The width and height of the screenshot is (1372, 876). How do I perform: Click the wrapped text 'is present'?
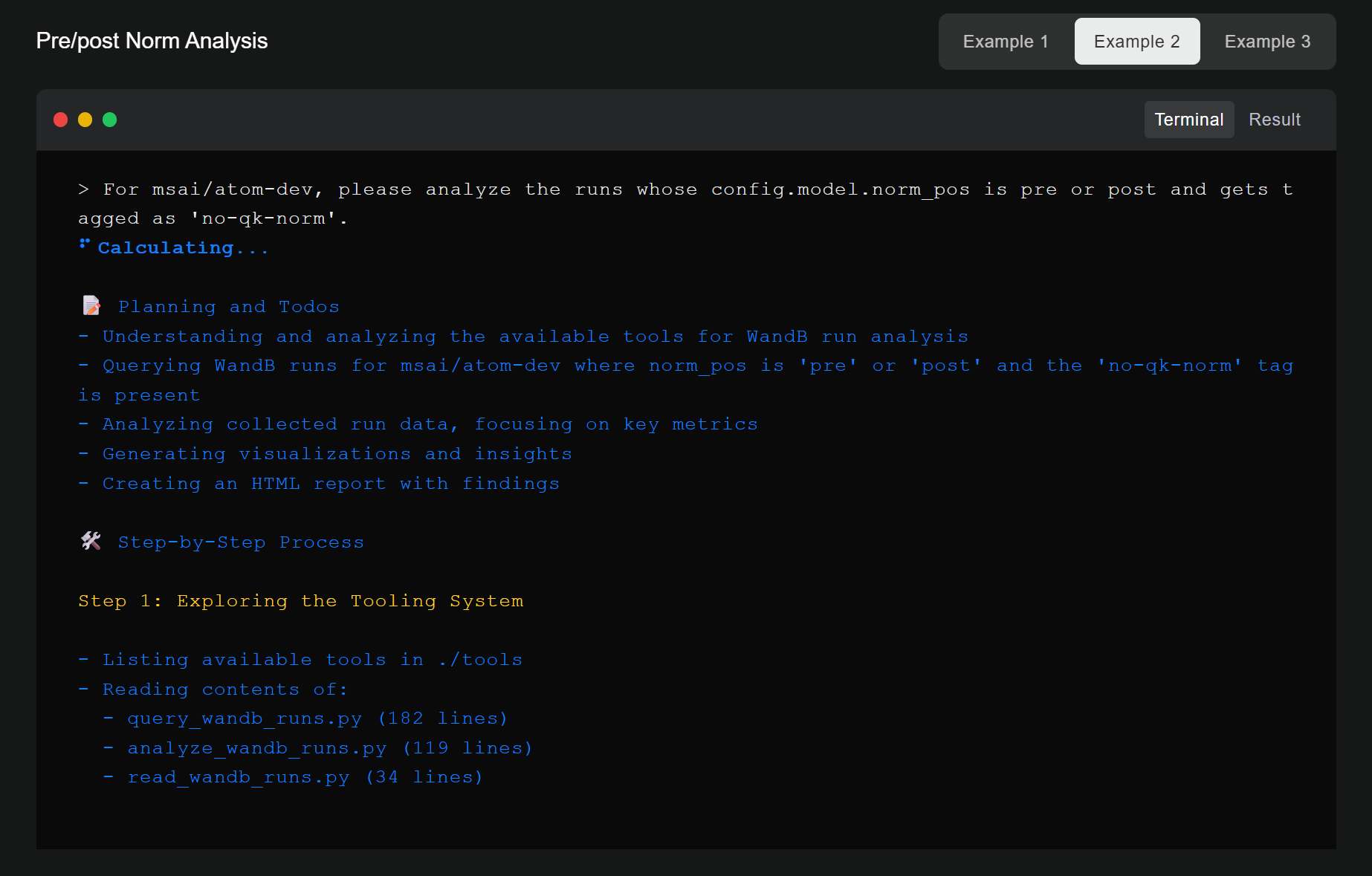tap(139, 395)
